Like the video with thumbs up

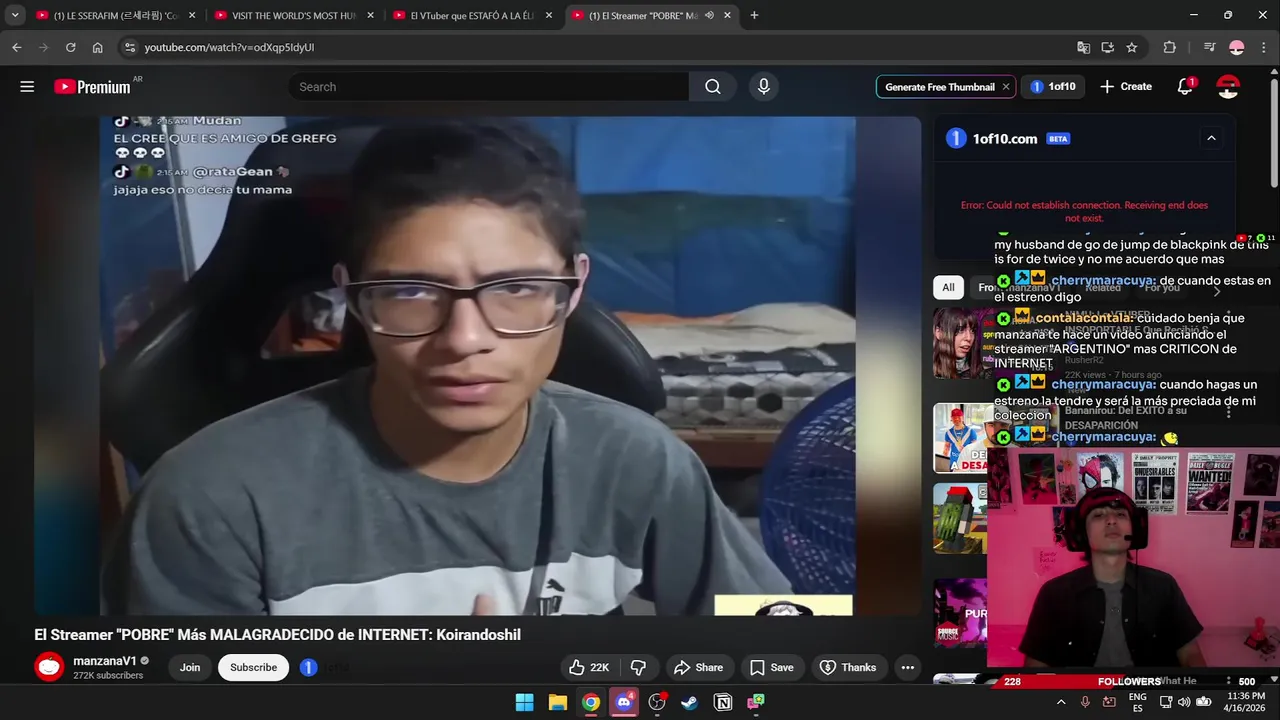pos(589,667)
